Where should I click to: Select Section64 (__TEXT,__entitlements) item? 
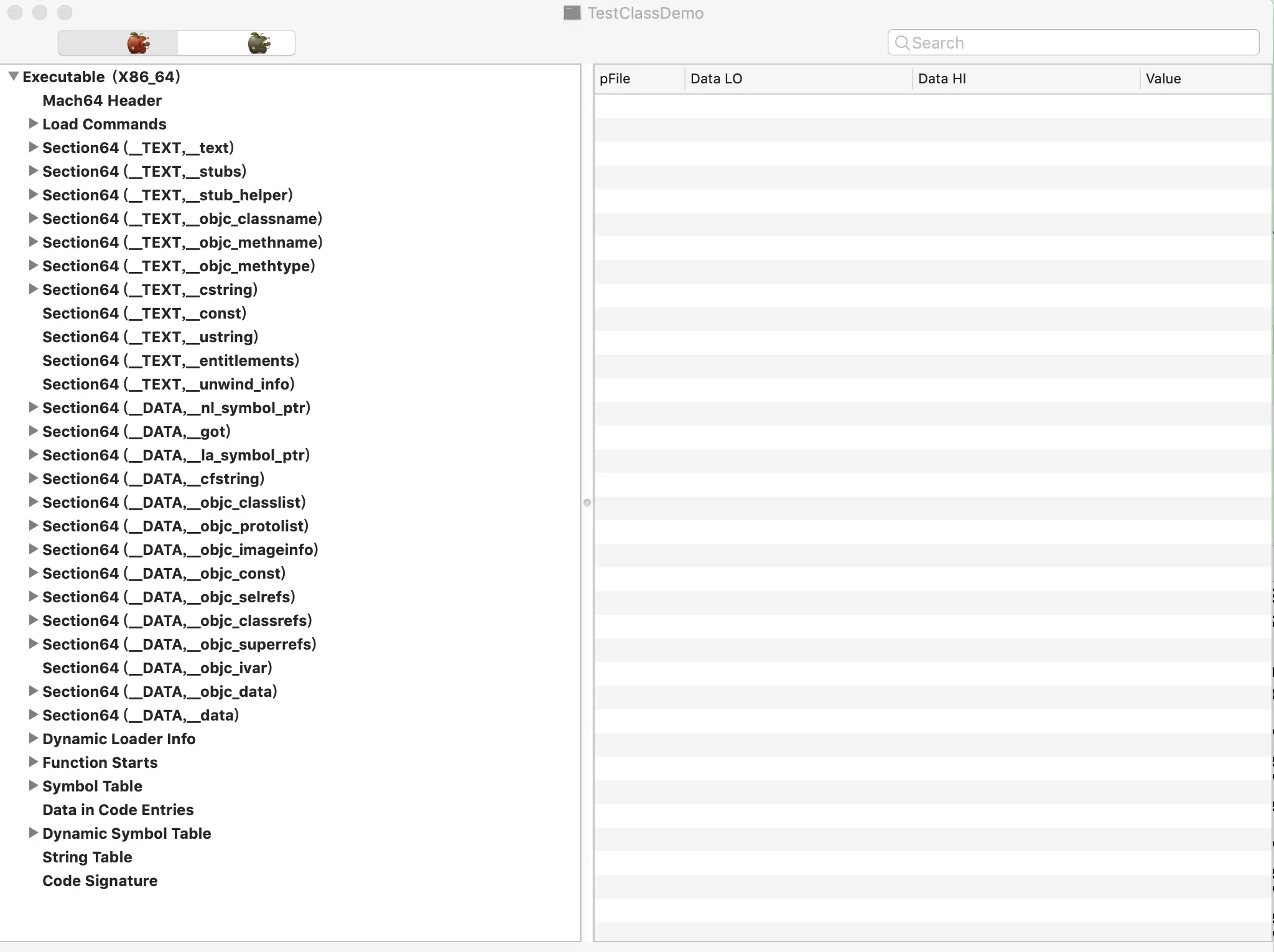(x=170, y=361)
